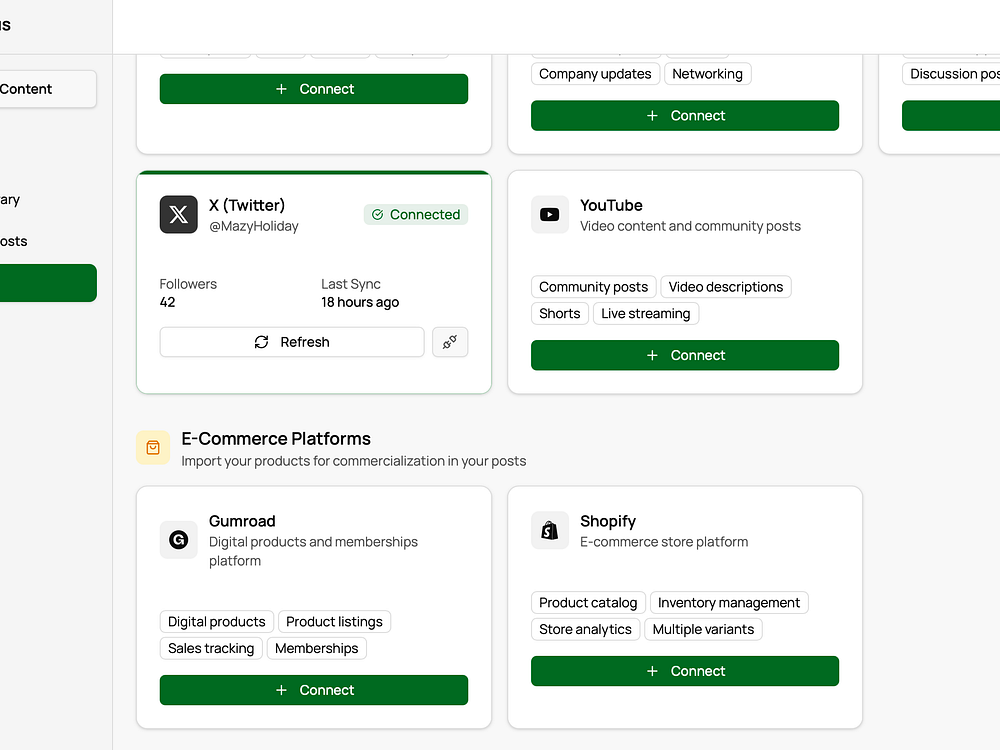Click the Inventory management tag

(729, 603)
